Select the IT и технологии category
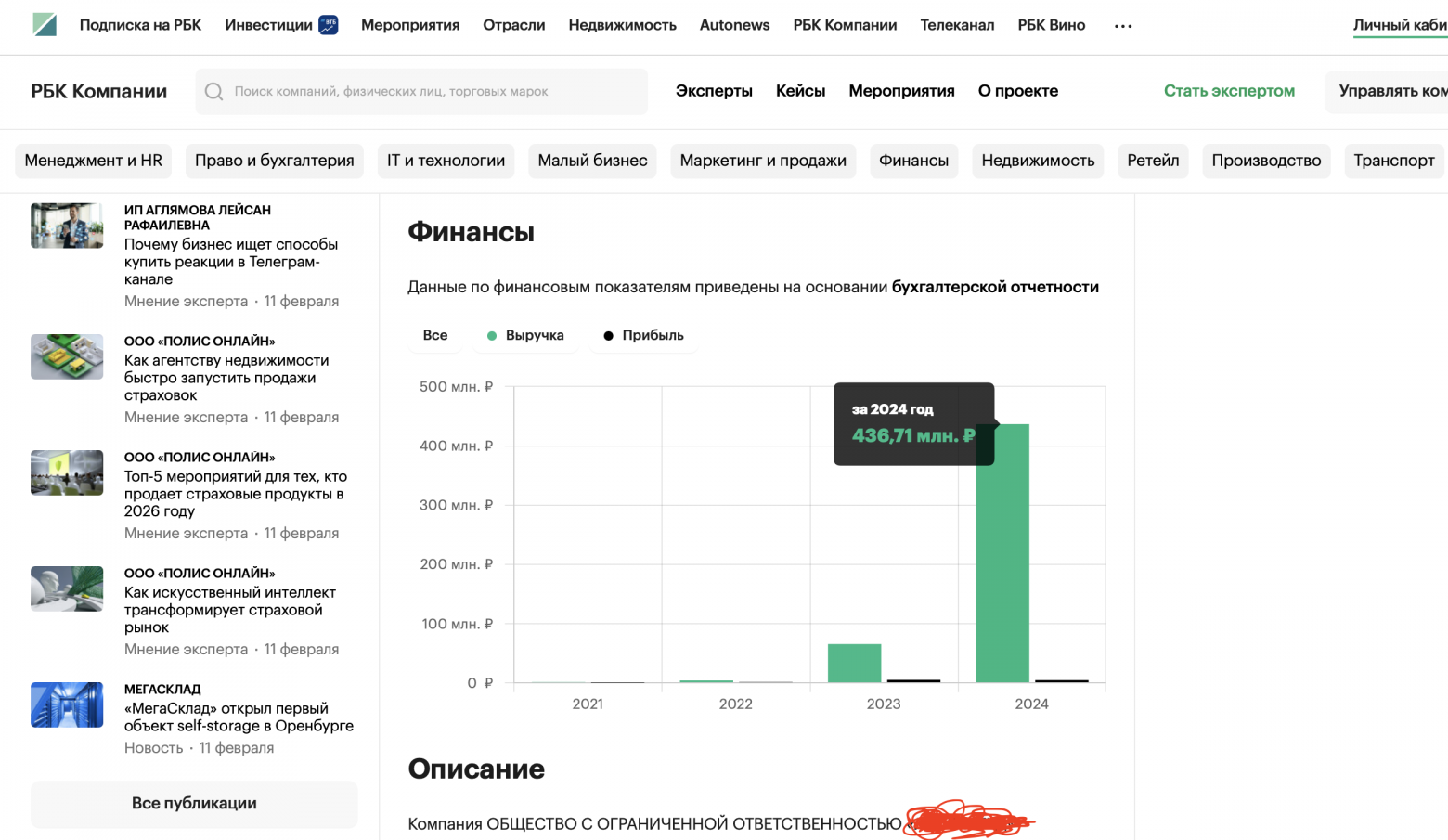1448x840 pixels. [x=446, y=161]
